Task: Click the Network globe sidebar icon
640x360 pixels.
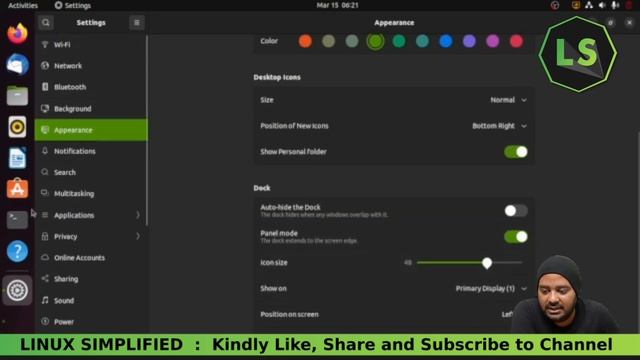Action: pyautogui.click(x=45, y=65)
